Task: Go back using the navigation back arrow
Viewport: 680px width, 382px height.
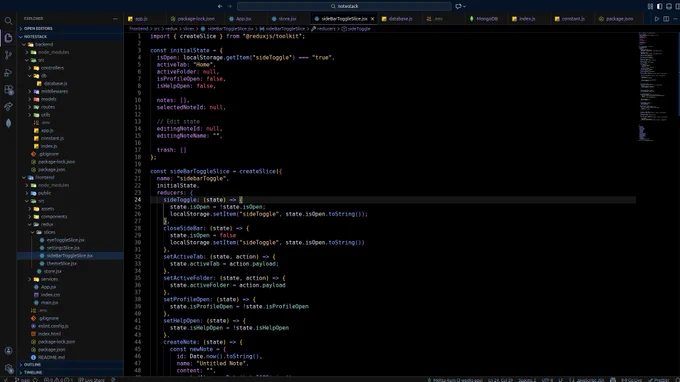Action: [220, 6]
